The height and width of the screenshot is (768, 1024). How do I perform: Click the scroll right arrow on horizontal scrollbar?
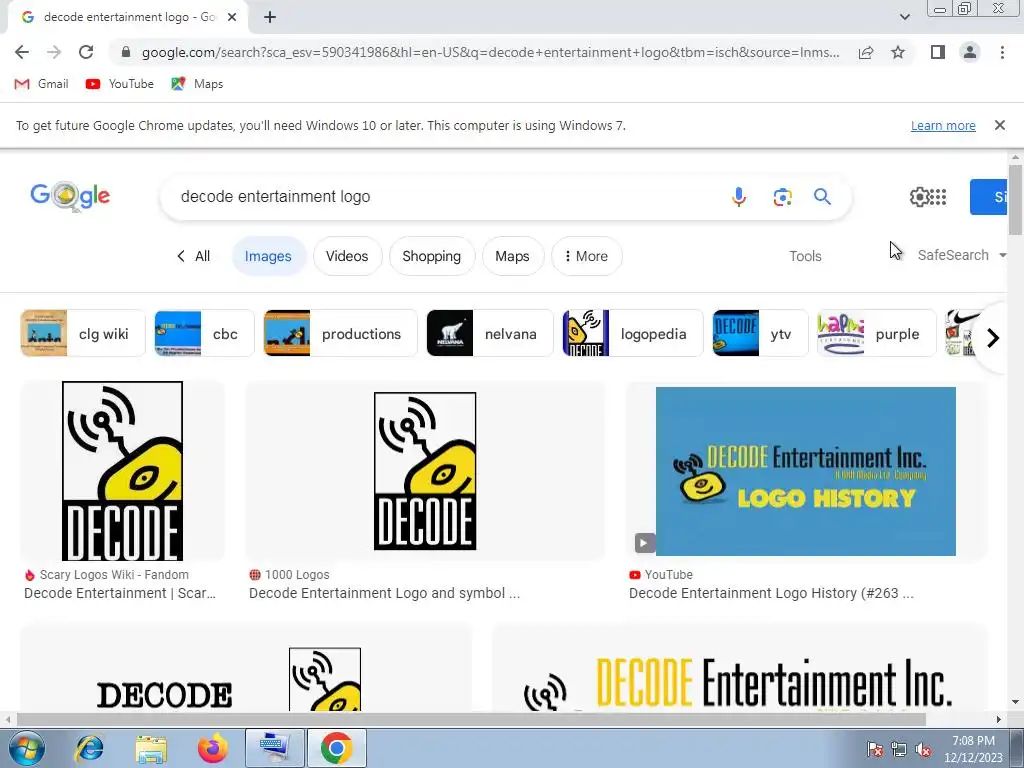tap(998, 719)
